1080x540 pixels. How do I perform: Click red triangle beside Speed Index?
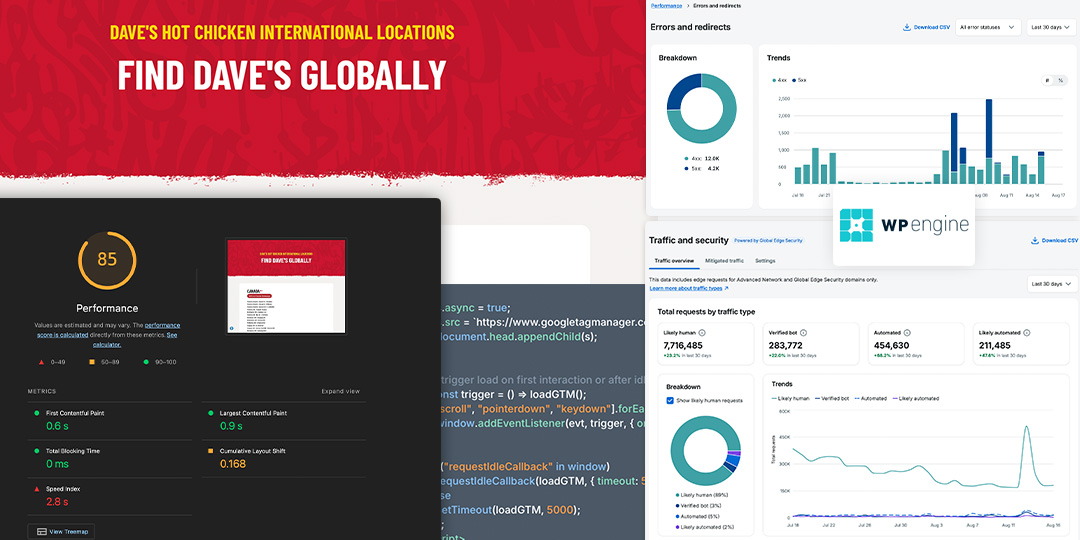click(x=37, y=489)
